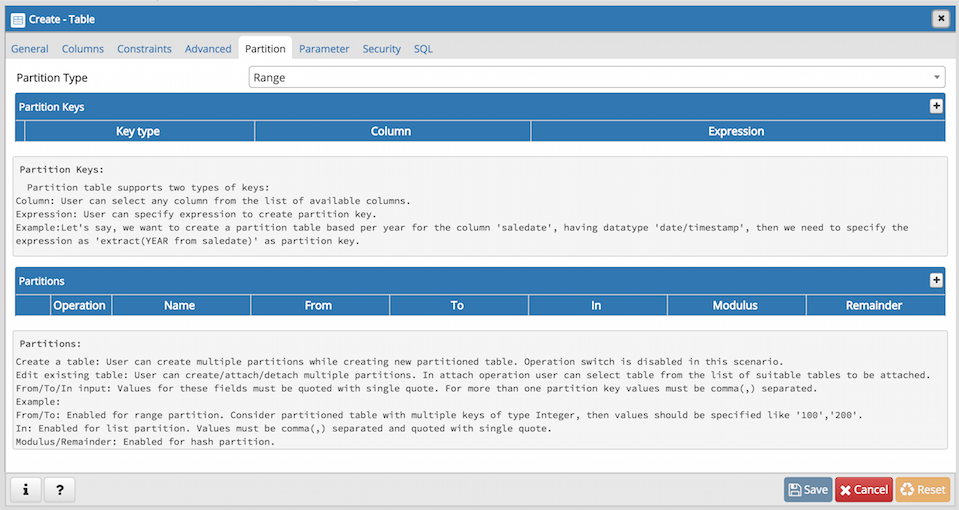The width and height of the screenshot is (959, 510).
Task: Reset the form fields
Action: click(x=923, y=490)
